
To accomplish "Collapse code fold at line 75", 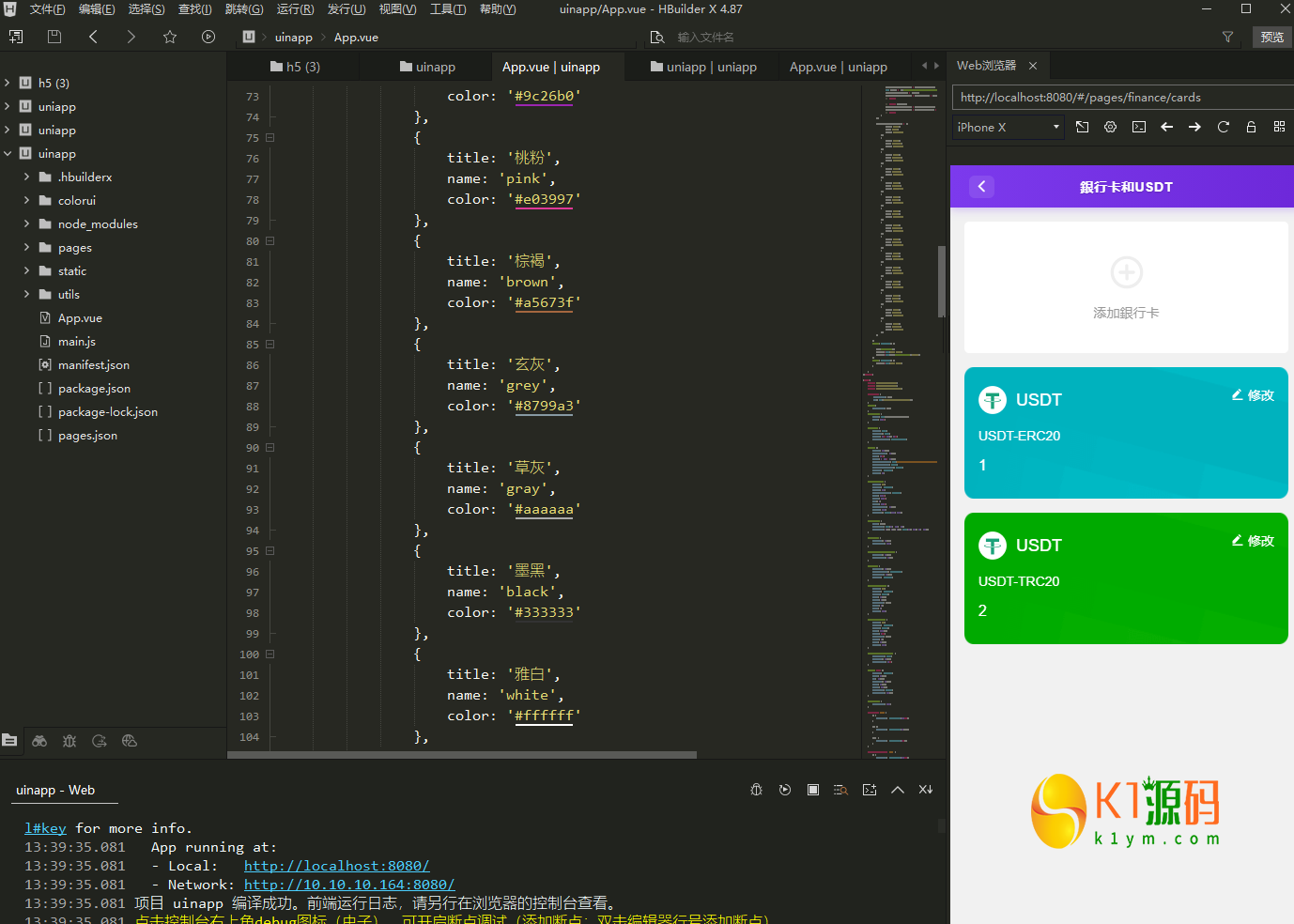I will tap(270, 138).
